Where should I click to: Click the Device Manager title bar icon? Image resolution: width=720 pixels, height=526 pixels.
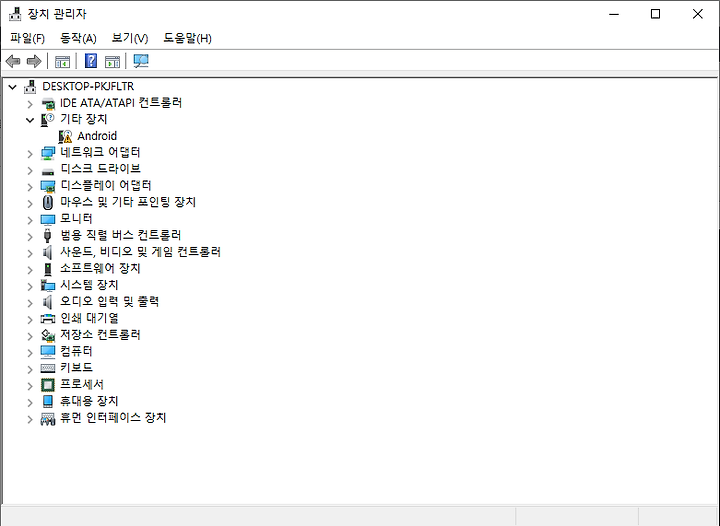click(x=15, y=14)
